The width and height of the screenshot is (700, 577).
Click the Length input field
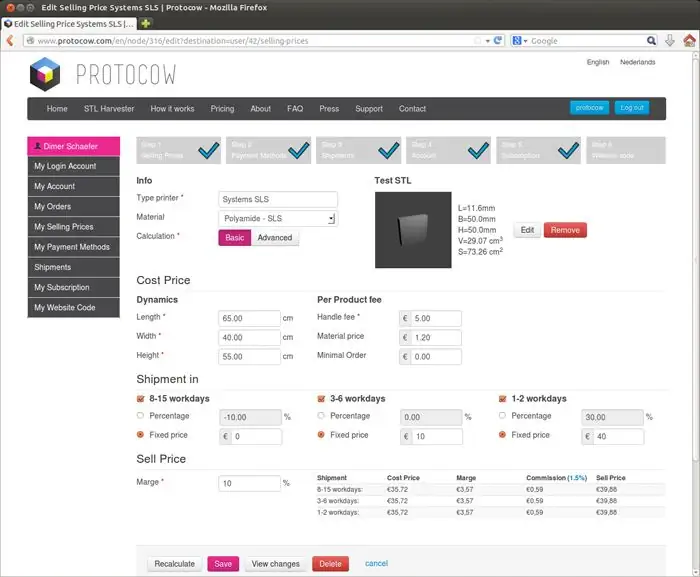click(x=250, y=318)
